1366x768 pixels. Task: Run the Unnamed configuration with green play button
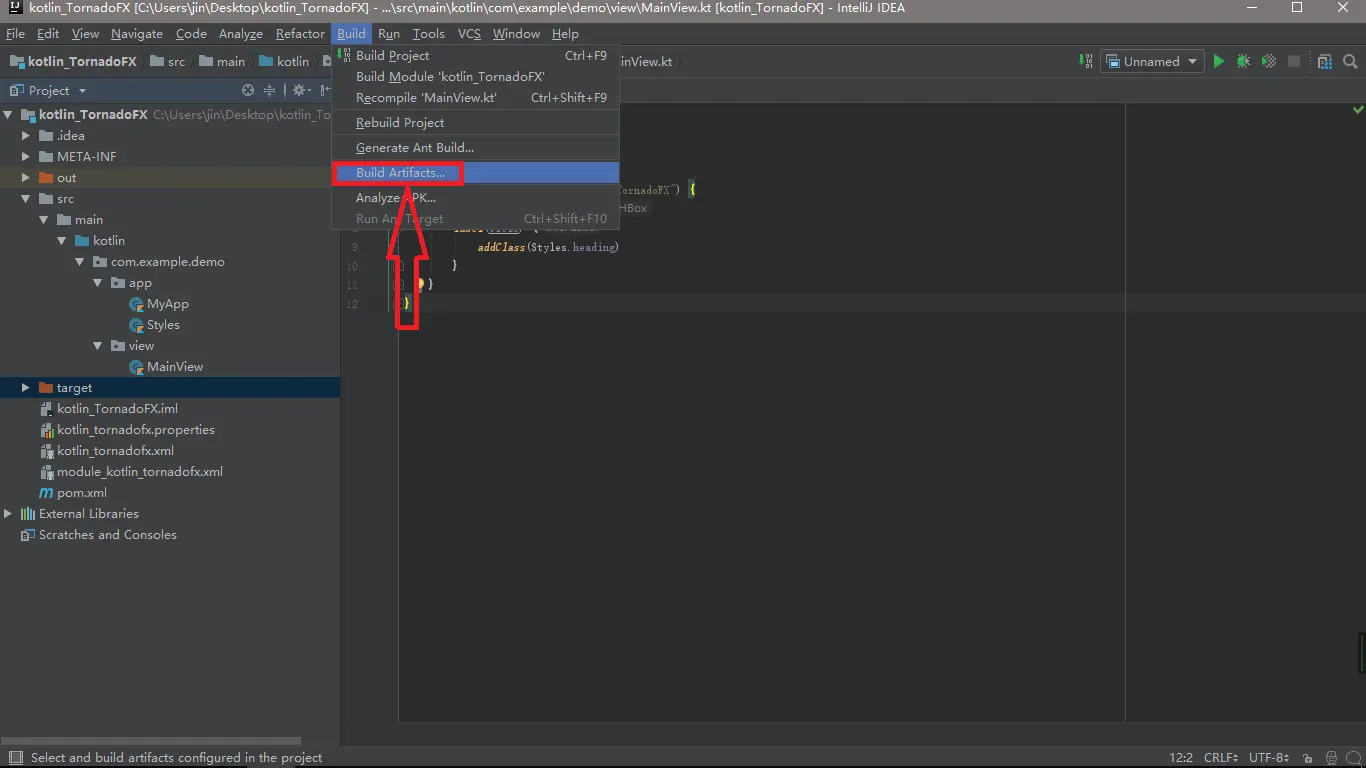(x=1218, y=61)
